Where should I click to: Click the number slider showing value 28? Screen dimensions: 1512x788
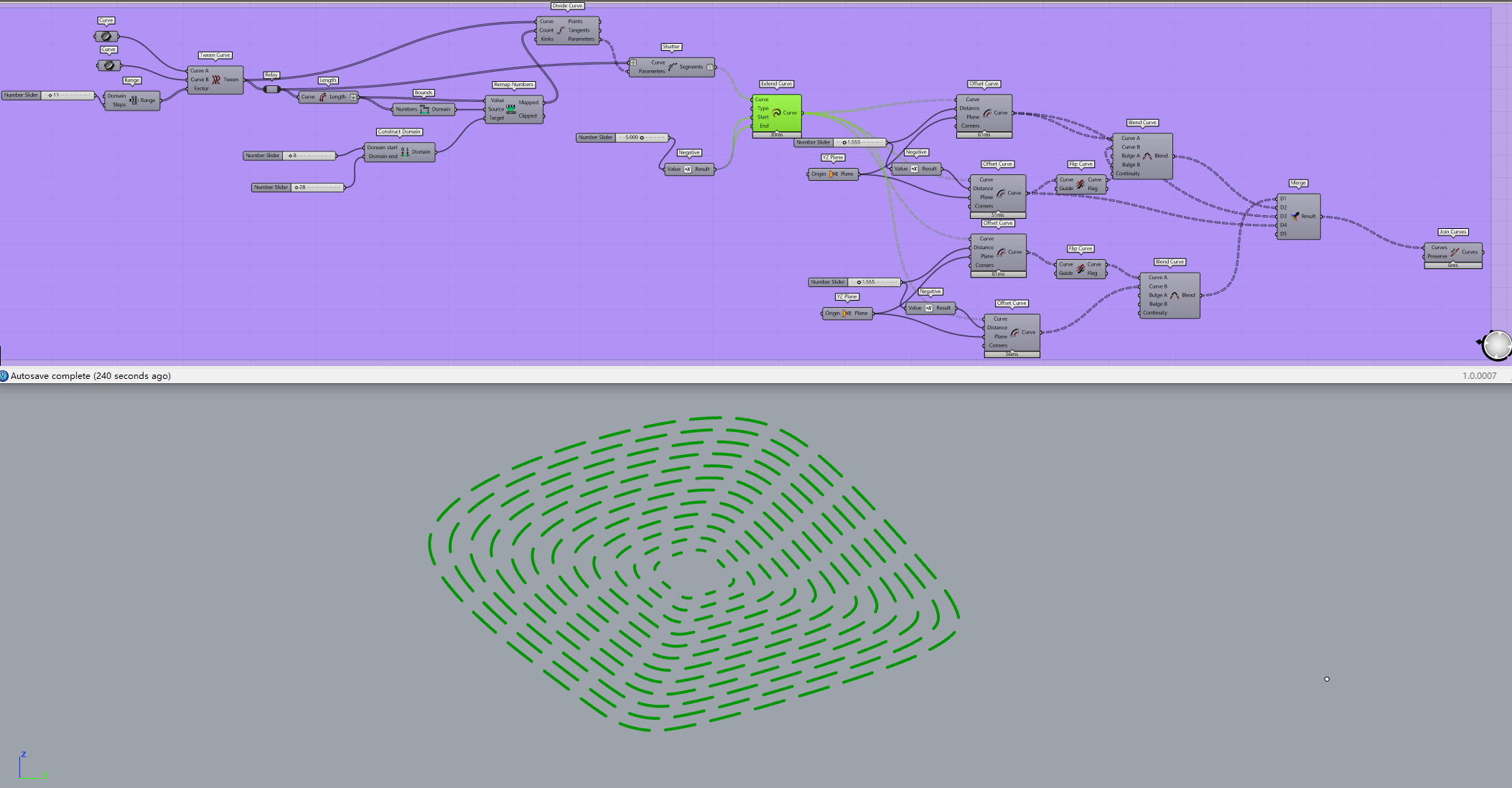pos(318,187)
